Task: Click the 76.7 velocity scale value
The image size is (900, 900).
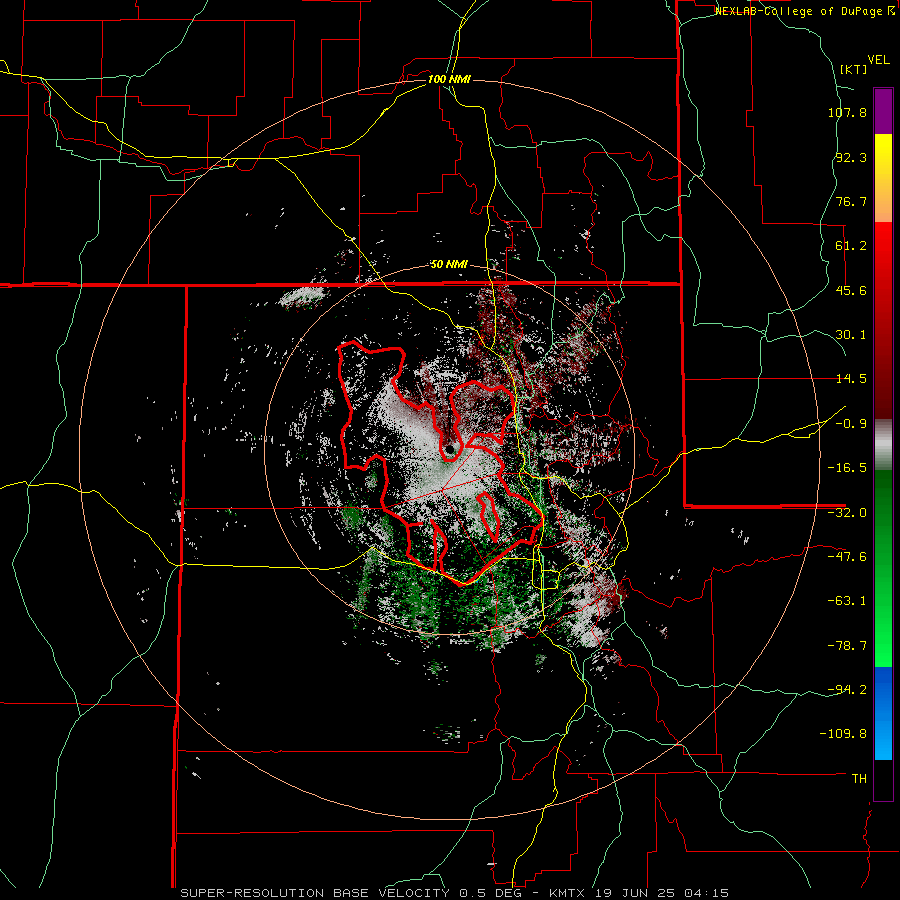Action: point(851,201)
